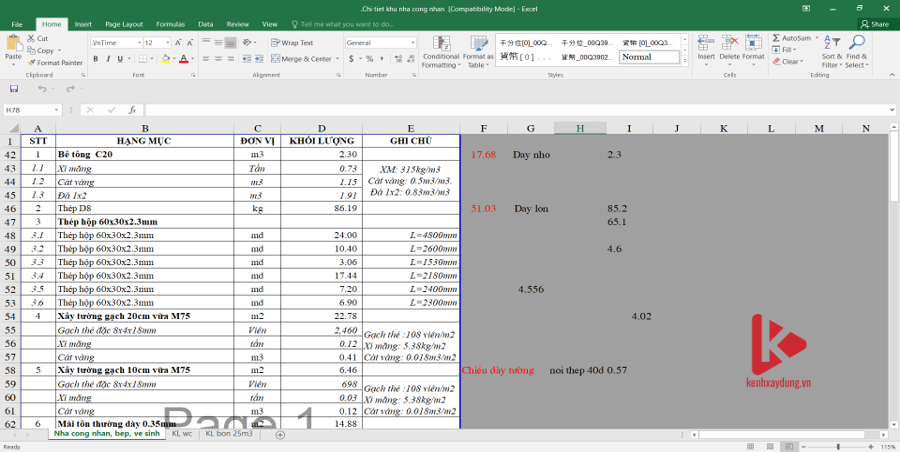Screen dimensions: 900x452
Task: Click the Cut scissors icon
Action: tap(31, 38)
